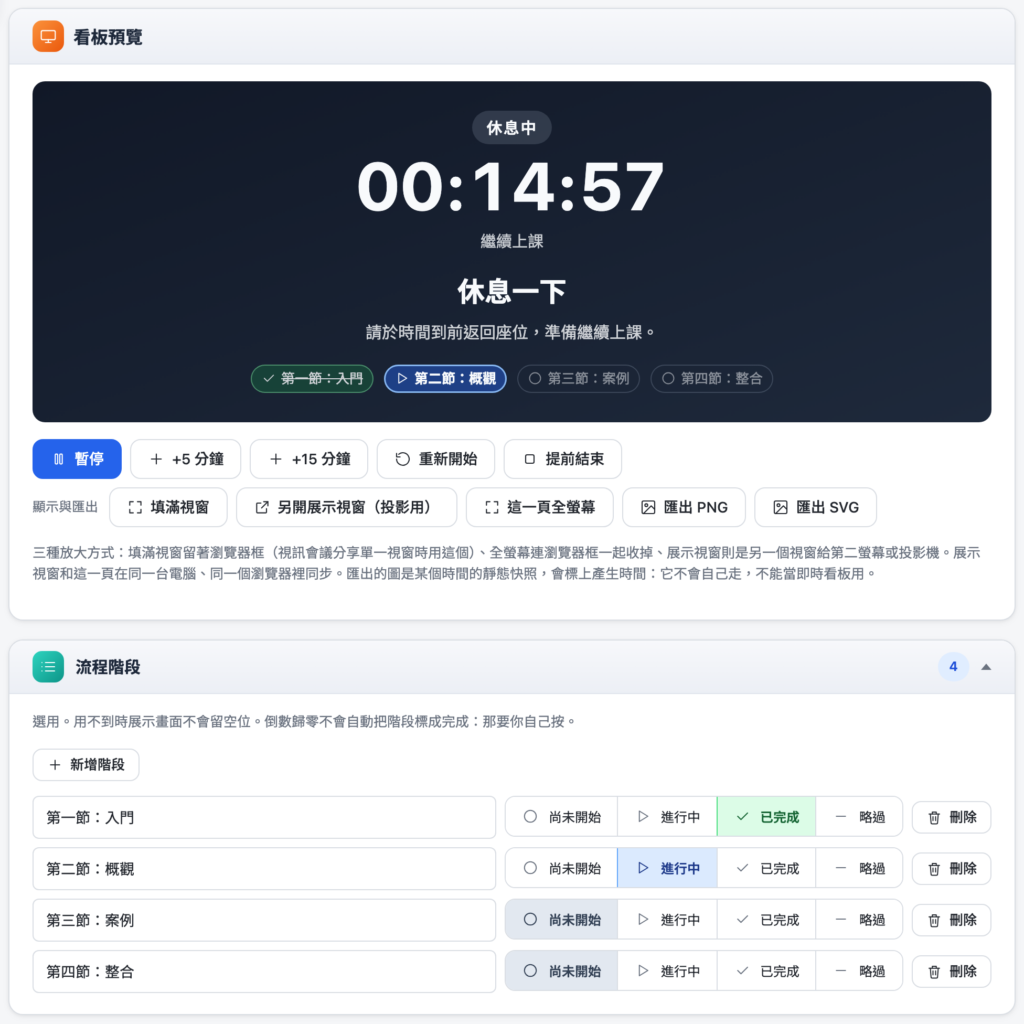Restart the timer with 重新開始
The height and width of the screenshot is (1024, 1024).
[436, 459]
